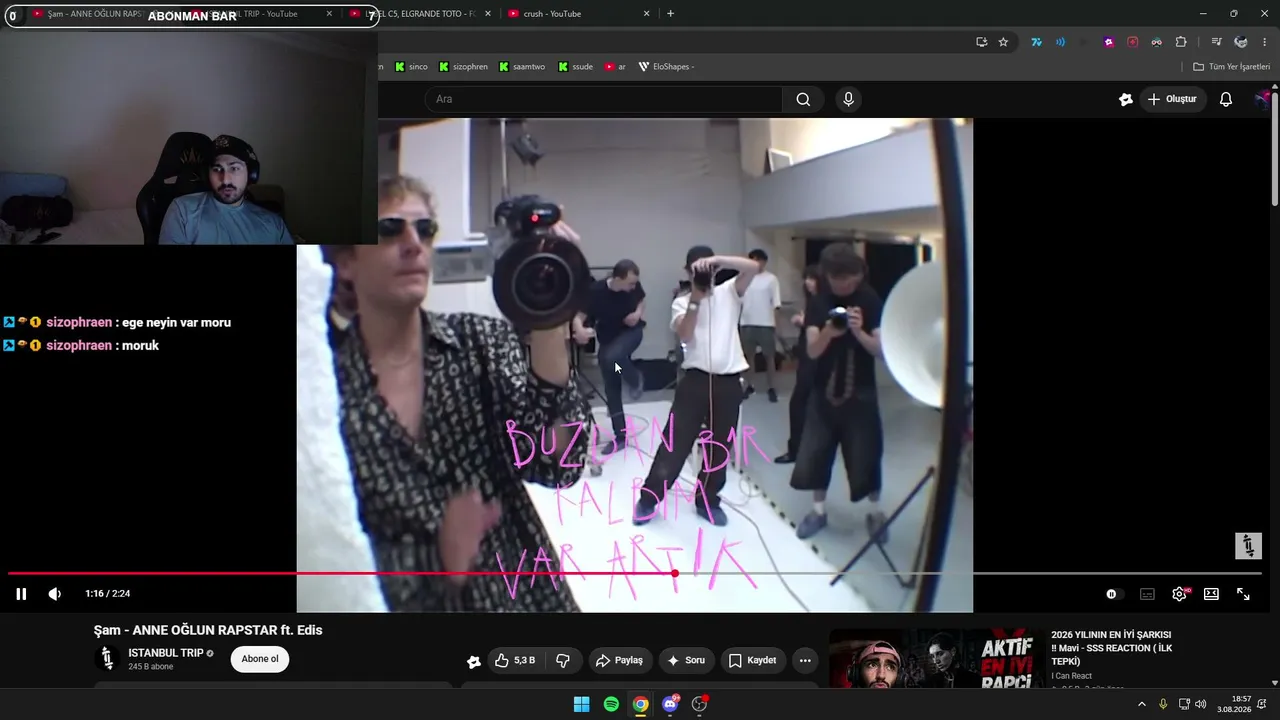Save video with the Kaydet button
The width and height of the screenshot is (1280, 720).
click(x=752, y=660)
